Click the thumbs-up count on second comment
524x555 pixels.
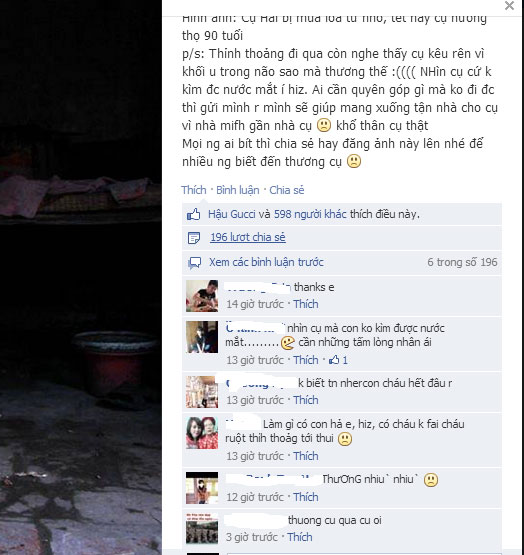point(338,360)
